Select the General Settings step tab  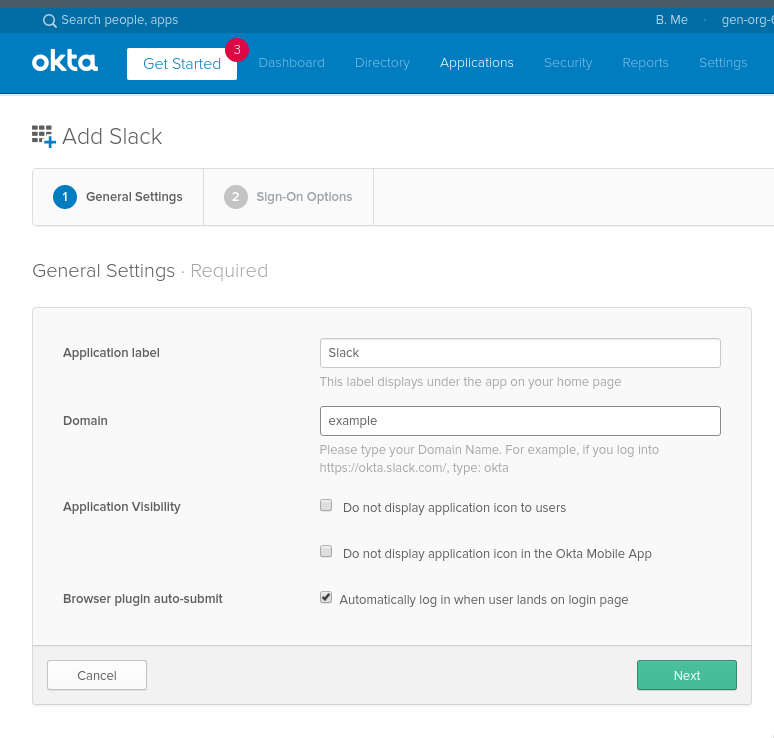point(118,197)
